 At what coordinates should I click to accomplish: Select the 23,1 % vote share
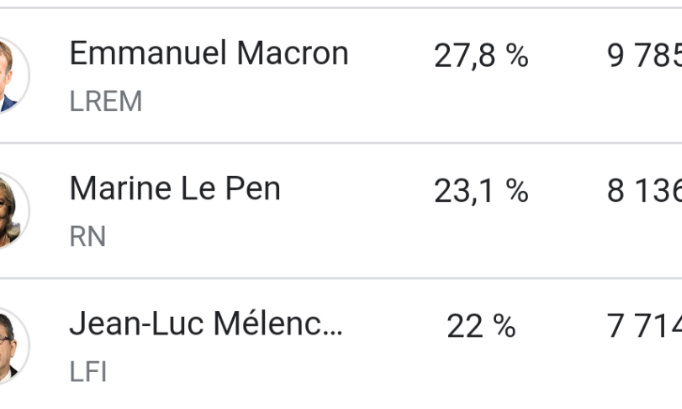(x=480, y=191)
